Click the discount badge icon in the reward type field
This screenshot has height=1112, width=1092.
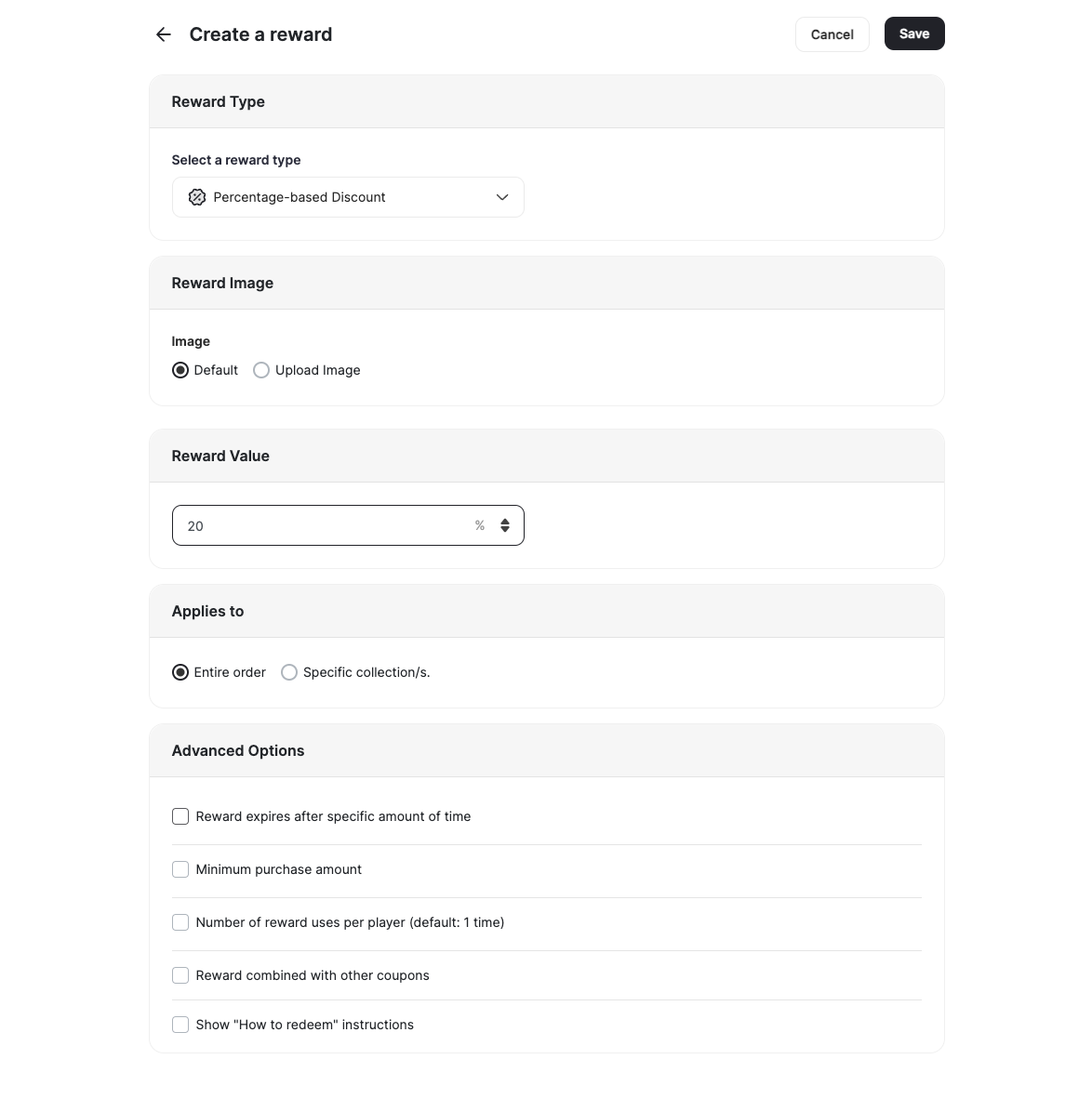(x=197, y=197)
